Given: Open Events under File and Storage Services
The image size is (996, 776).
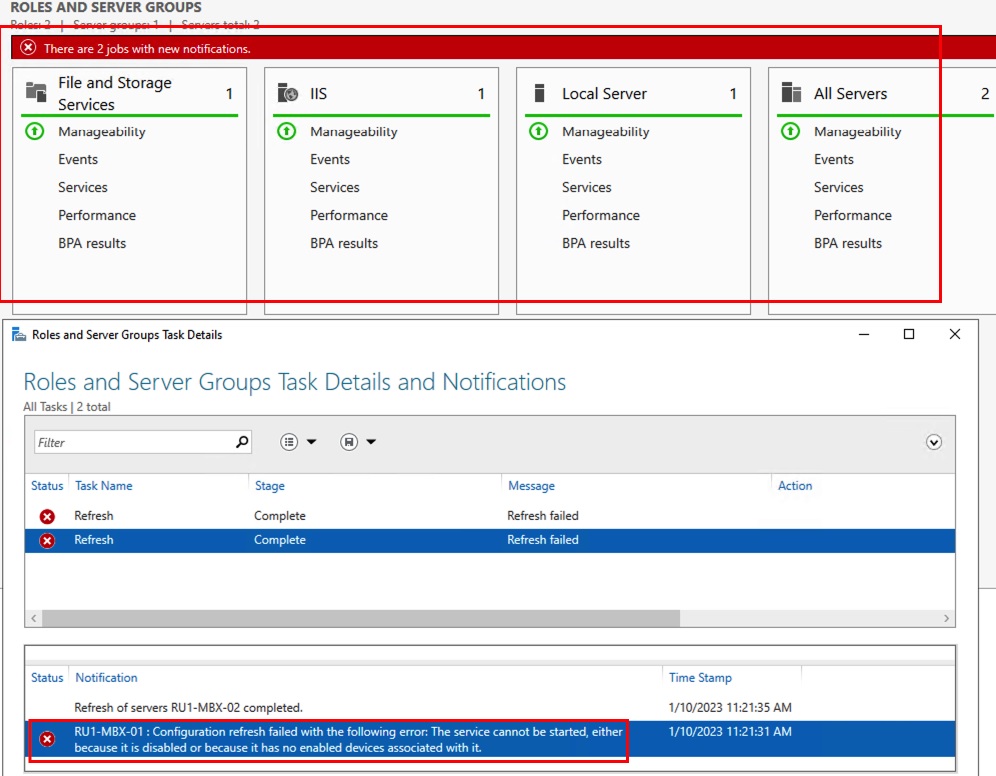Looking at the screenshot, I should 78,159.
